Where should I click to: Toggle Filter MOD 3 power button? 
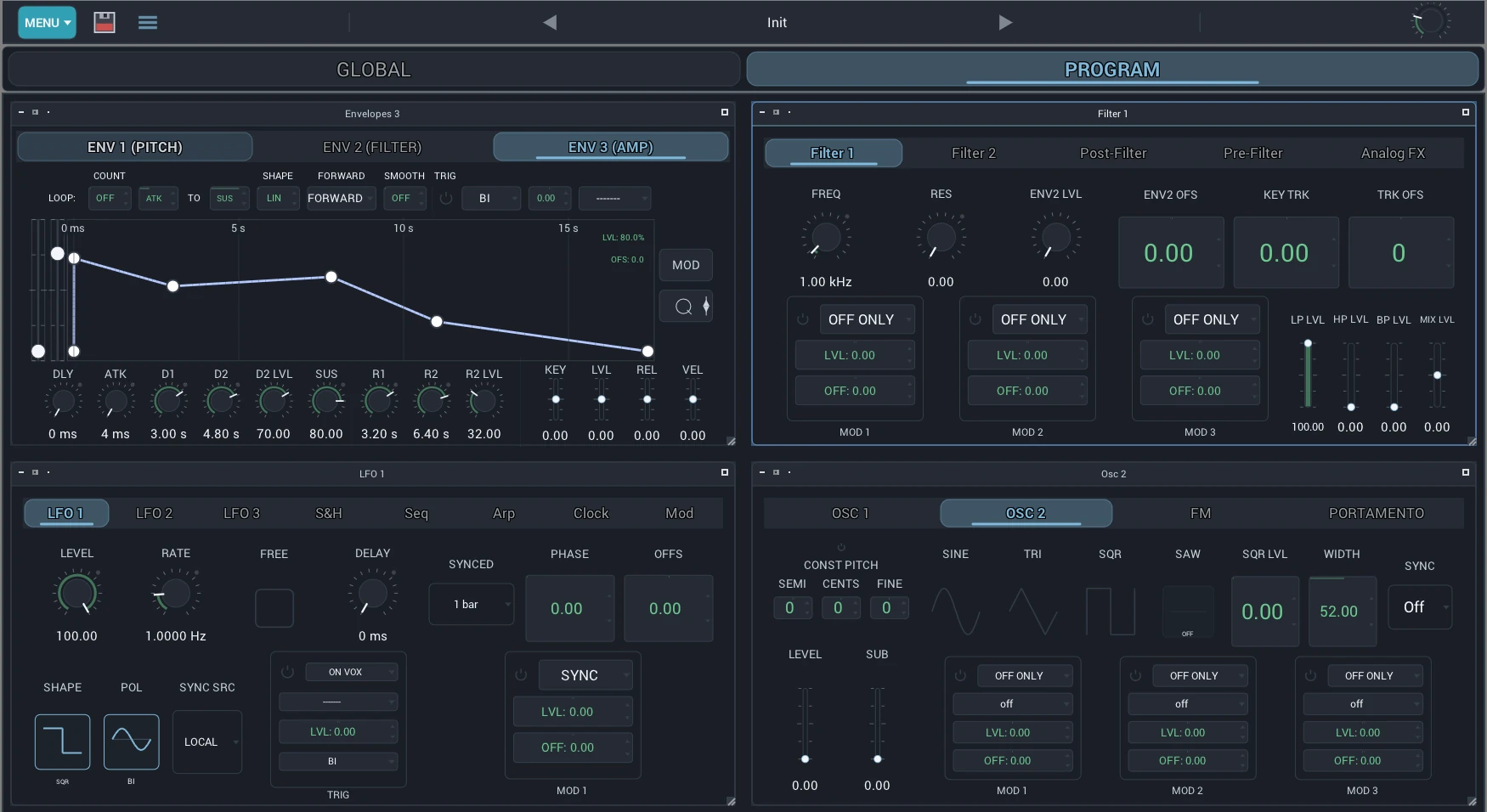(x=1148, y=319)
